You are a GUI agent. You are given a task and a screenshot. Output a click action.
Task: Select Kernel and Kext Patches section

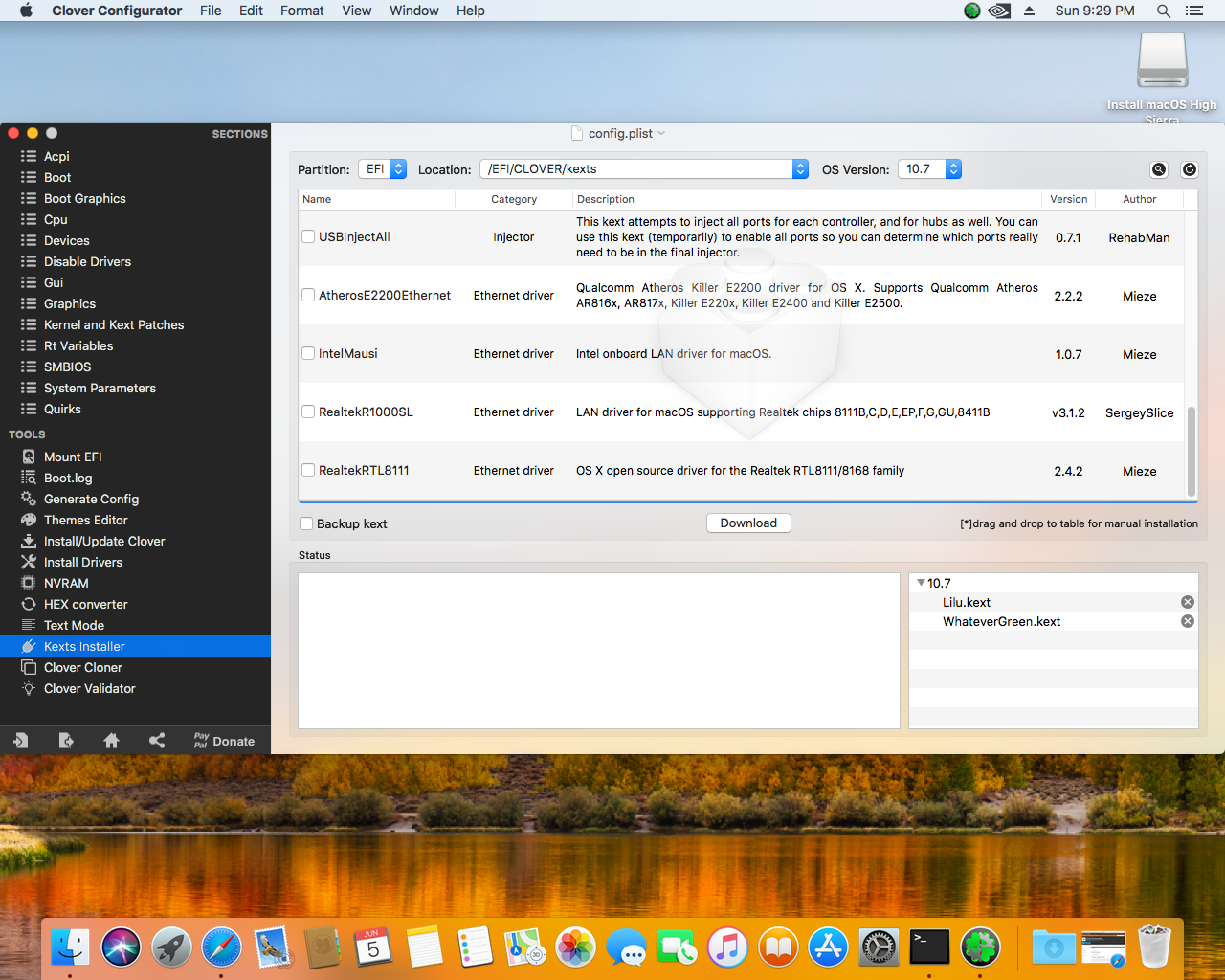coord(113,324)
